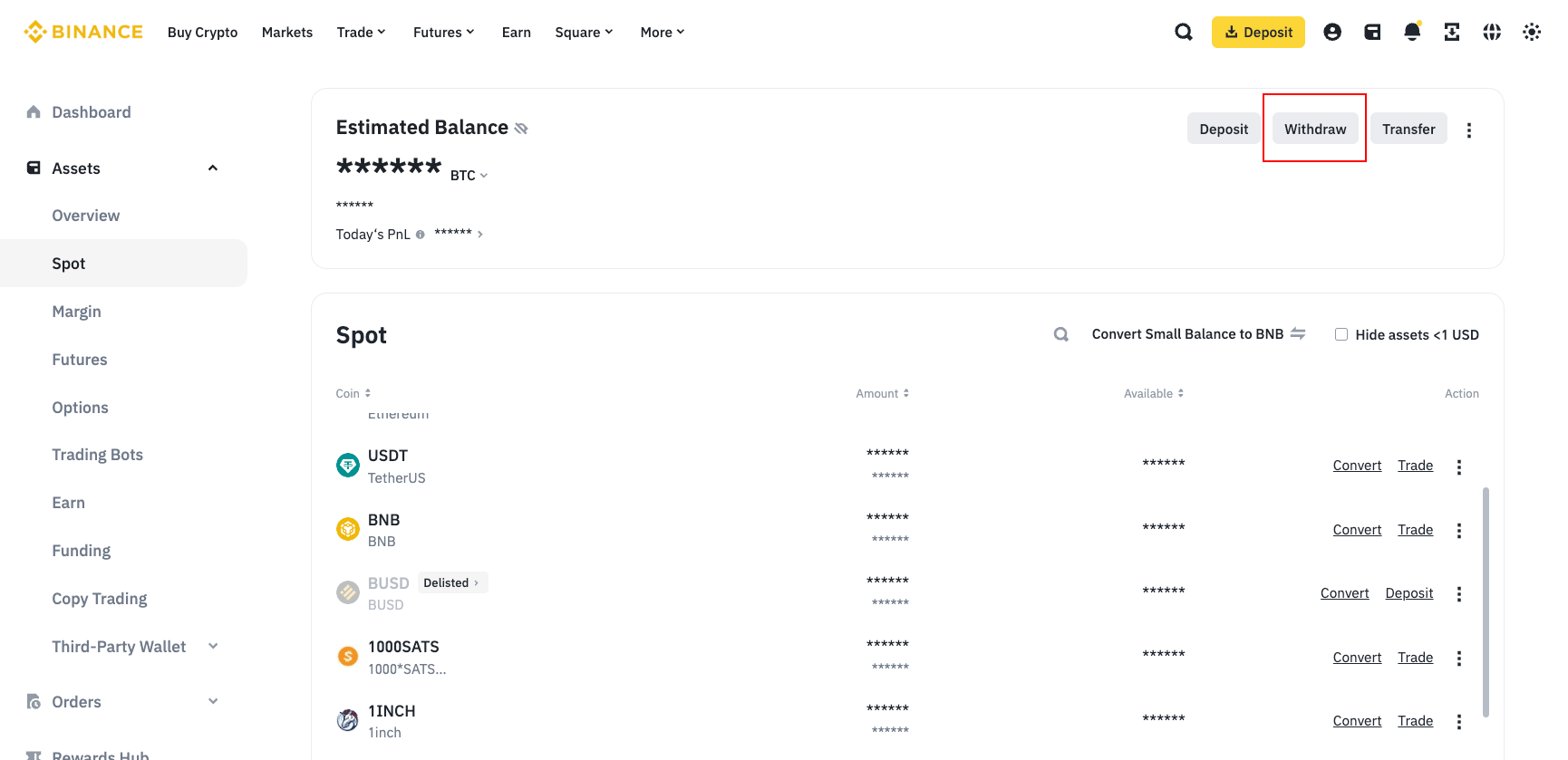
Task: Sort by Available column
Action: (1154, 394)
